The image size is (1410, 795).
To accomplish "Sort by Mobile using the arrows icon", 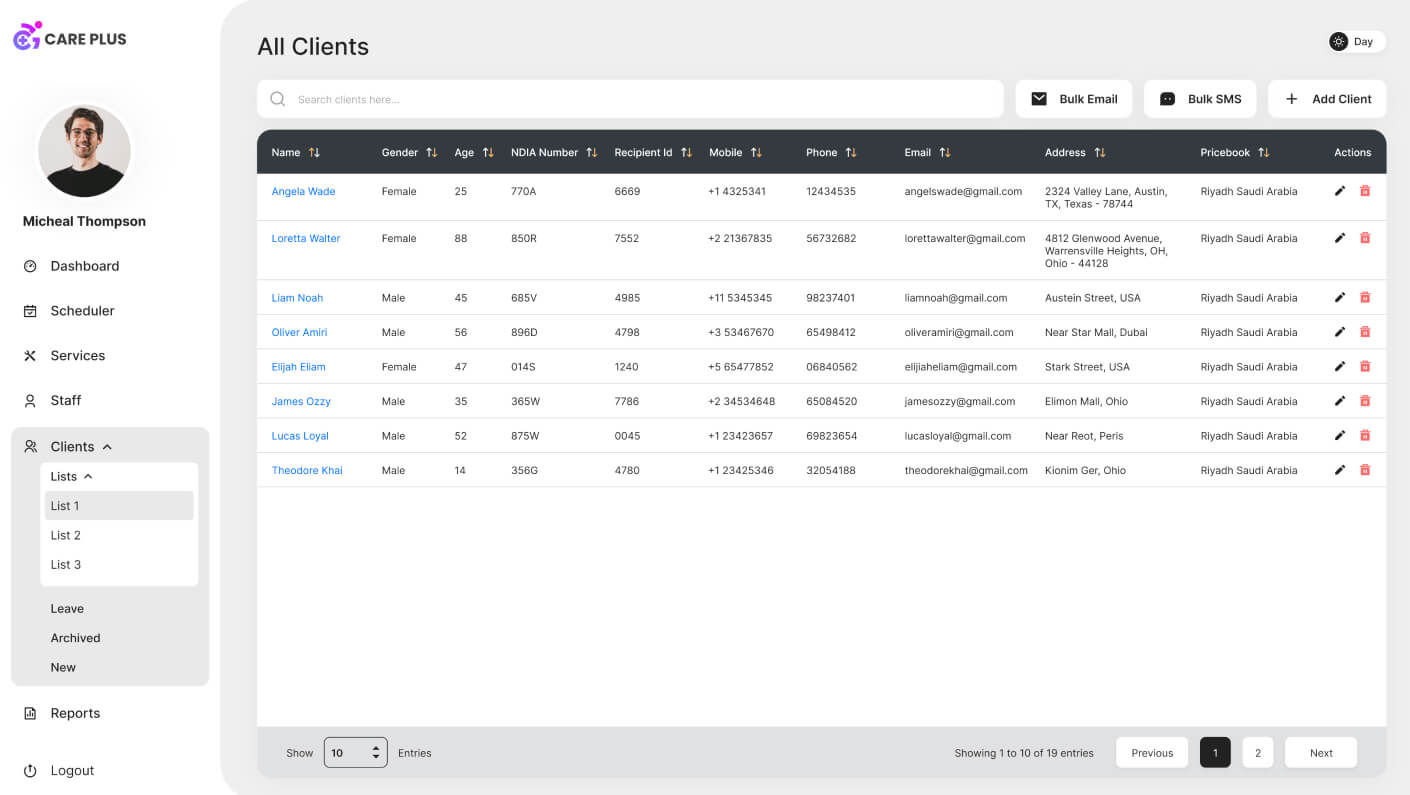I will point(756,152).
